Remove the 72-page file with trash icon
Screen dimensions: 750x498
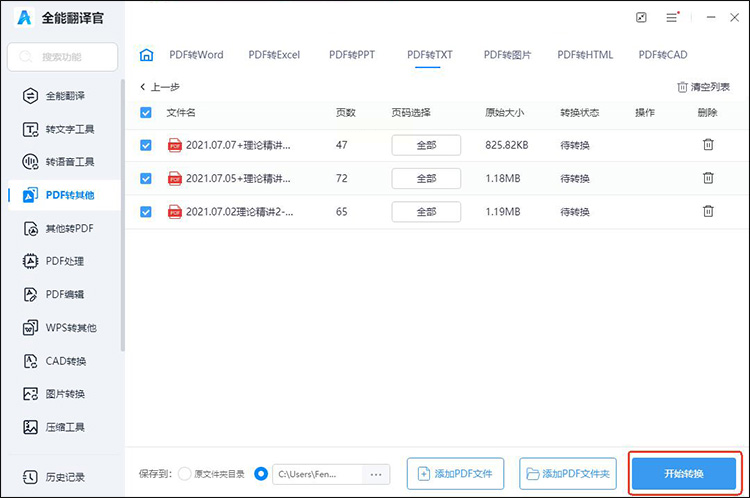click(x=708, y=178)
